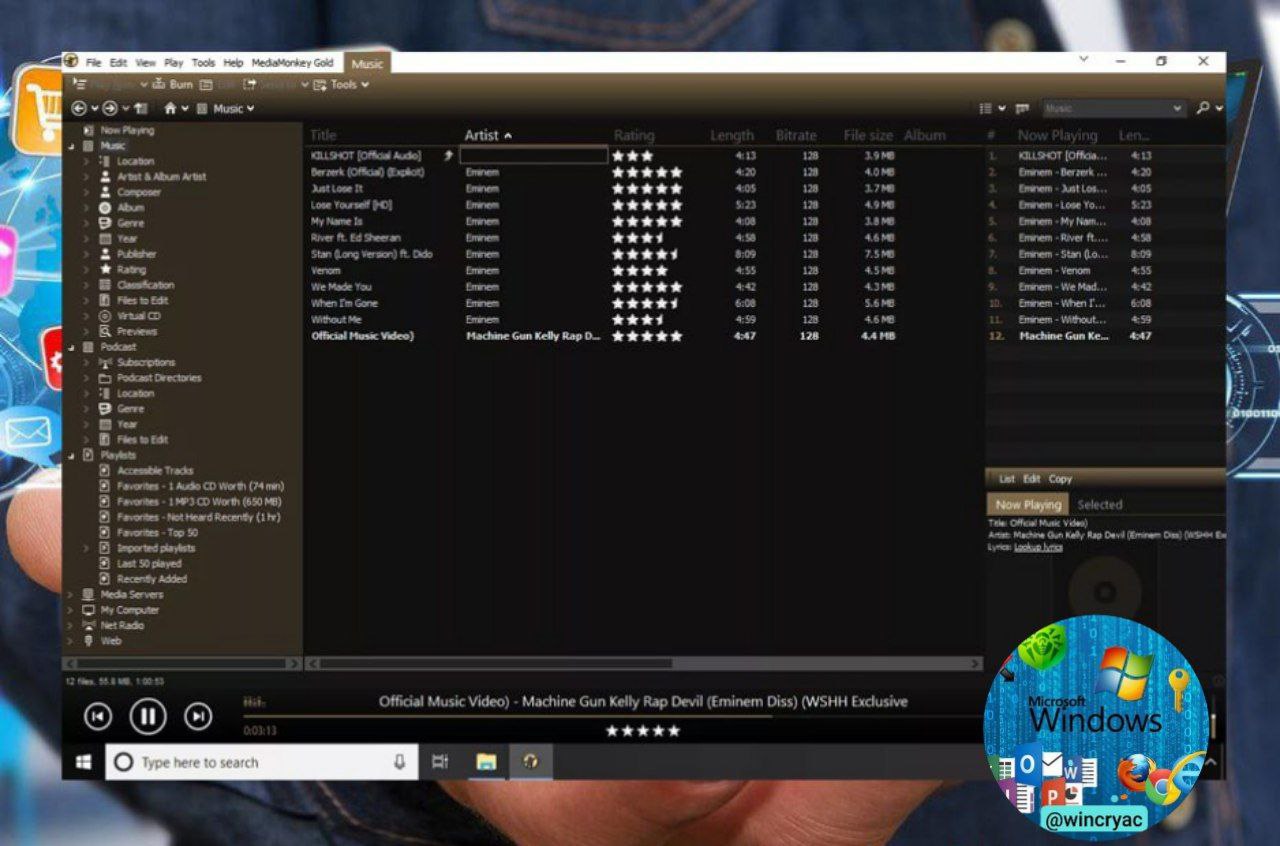Open the Play menu
Screen dimensions: 1280x846
[x=174, y=62]
